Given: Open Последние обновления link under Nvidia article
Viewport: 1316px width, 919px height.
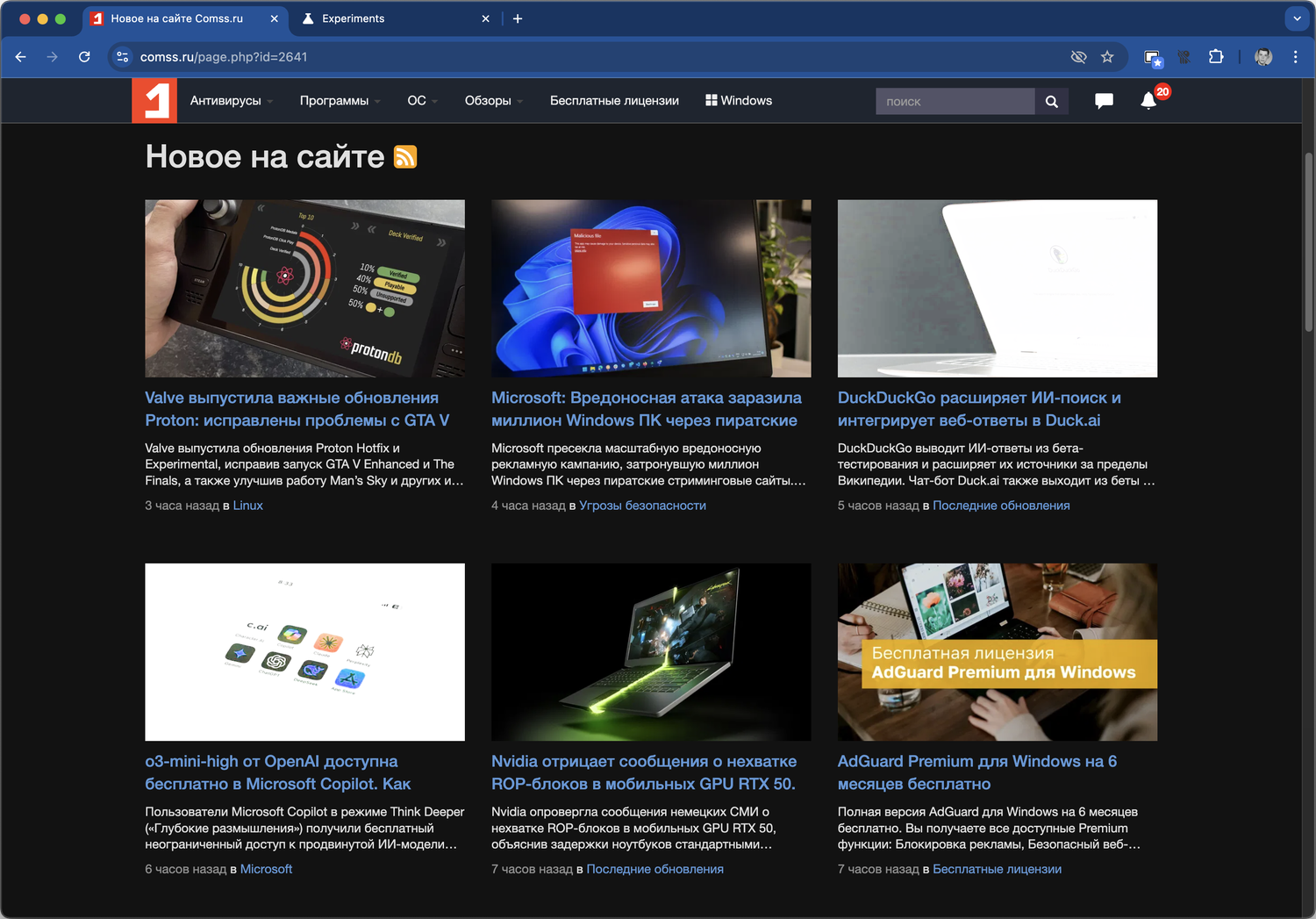Looking at the screenshot, I should click(655, 869).
